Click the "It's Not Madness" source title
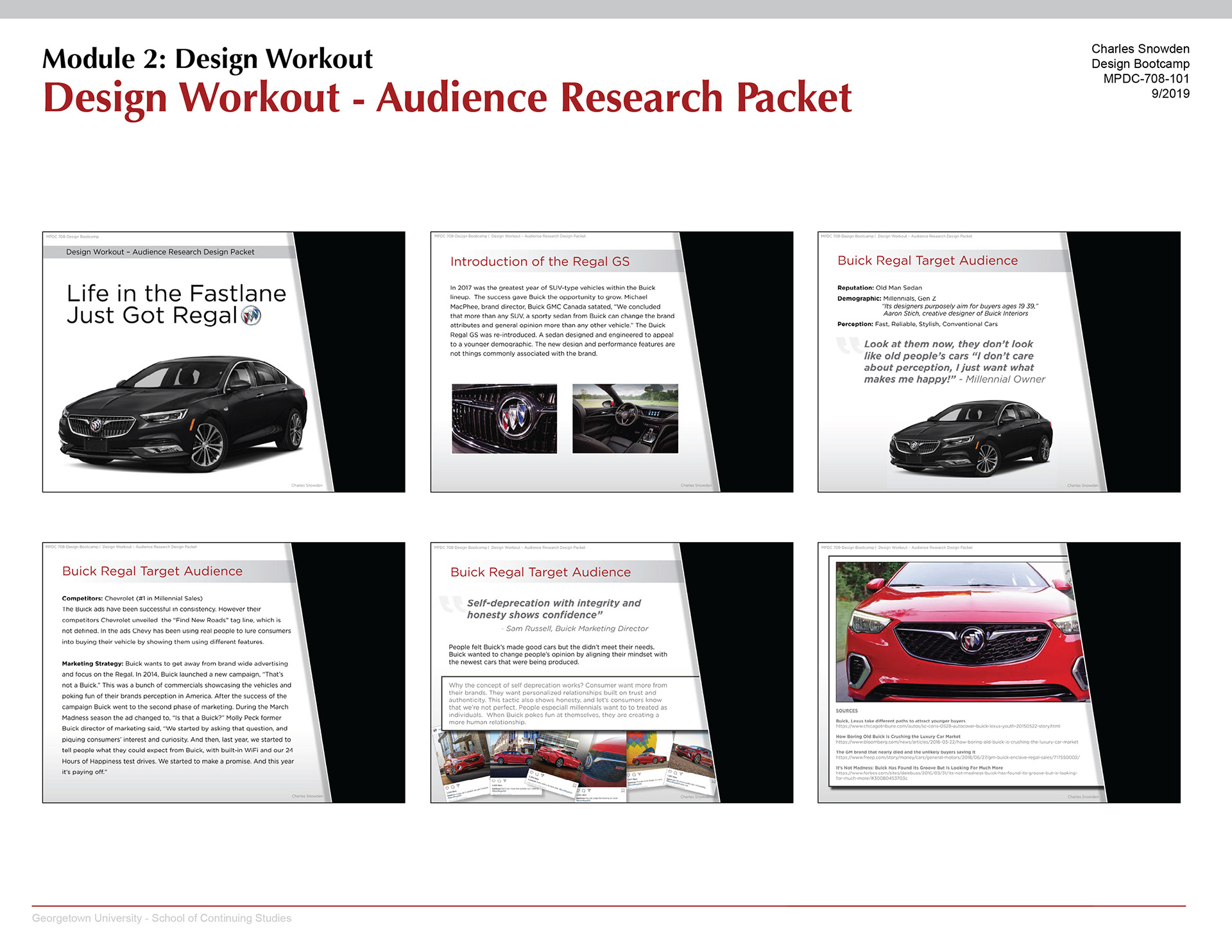Viewport: 1232px width, 952px height. point(919,768)
